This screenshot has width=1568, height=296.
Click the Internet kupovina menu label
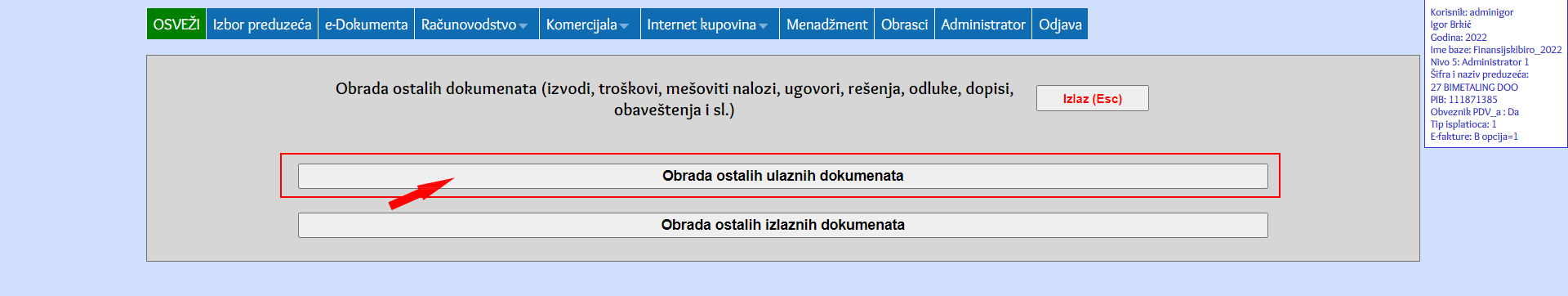point(702,25)
